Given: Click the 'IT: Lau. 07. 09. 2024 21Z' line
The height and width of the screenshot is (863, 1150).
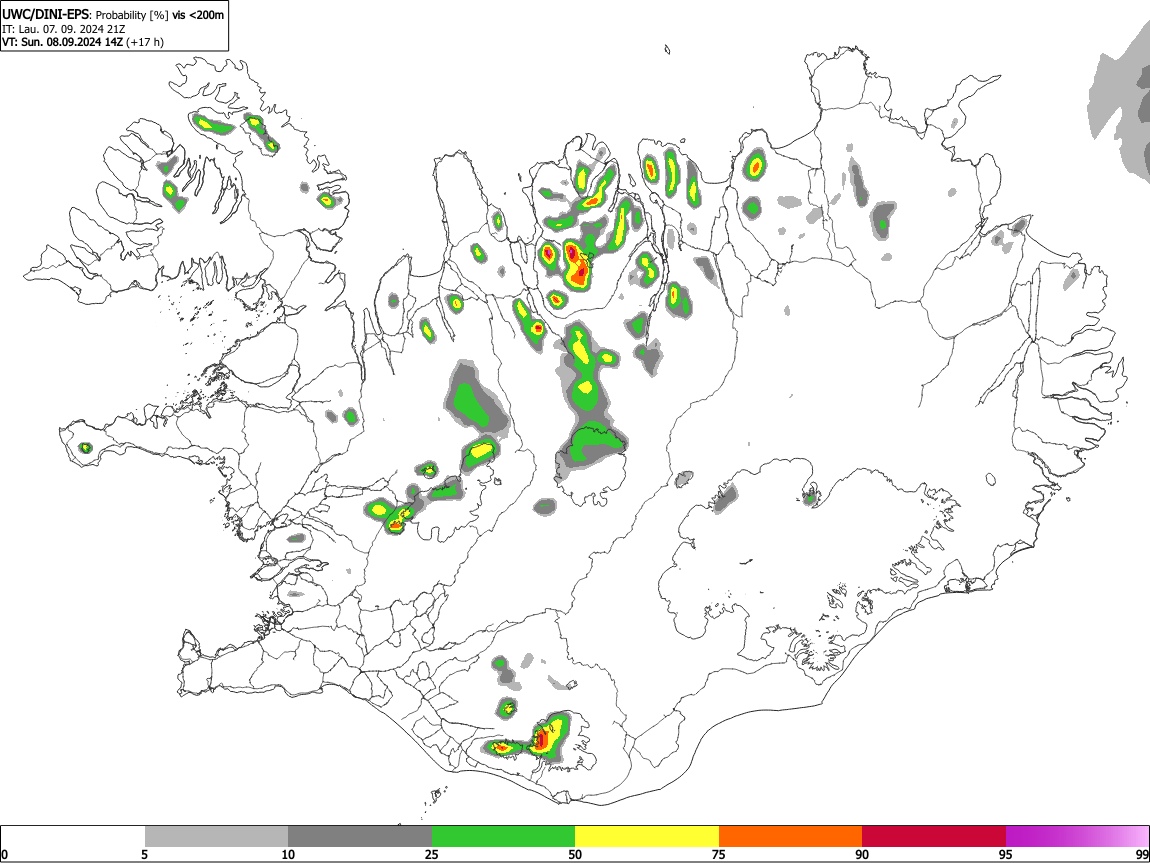Looking at the screenshot, I should [64, 29].
